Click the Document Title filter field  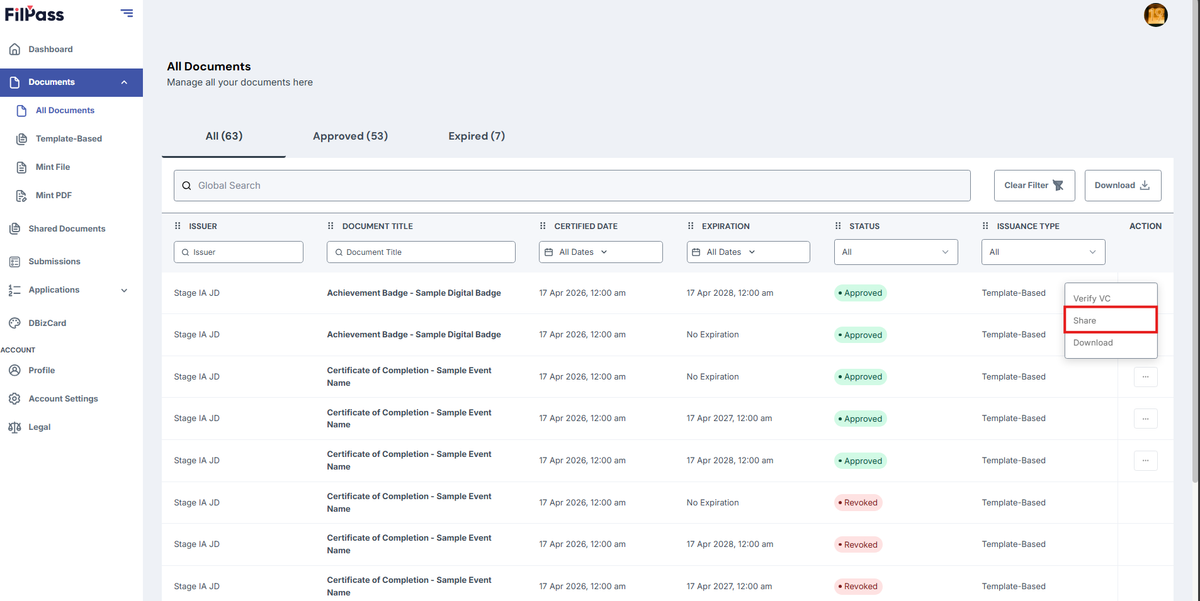(x=421, y=252)
